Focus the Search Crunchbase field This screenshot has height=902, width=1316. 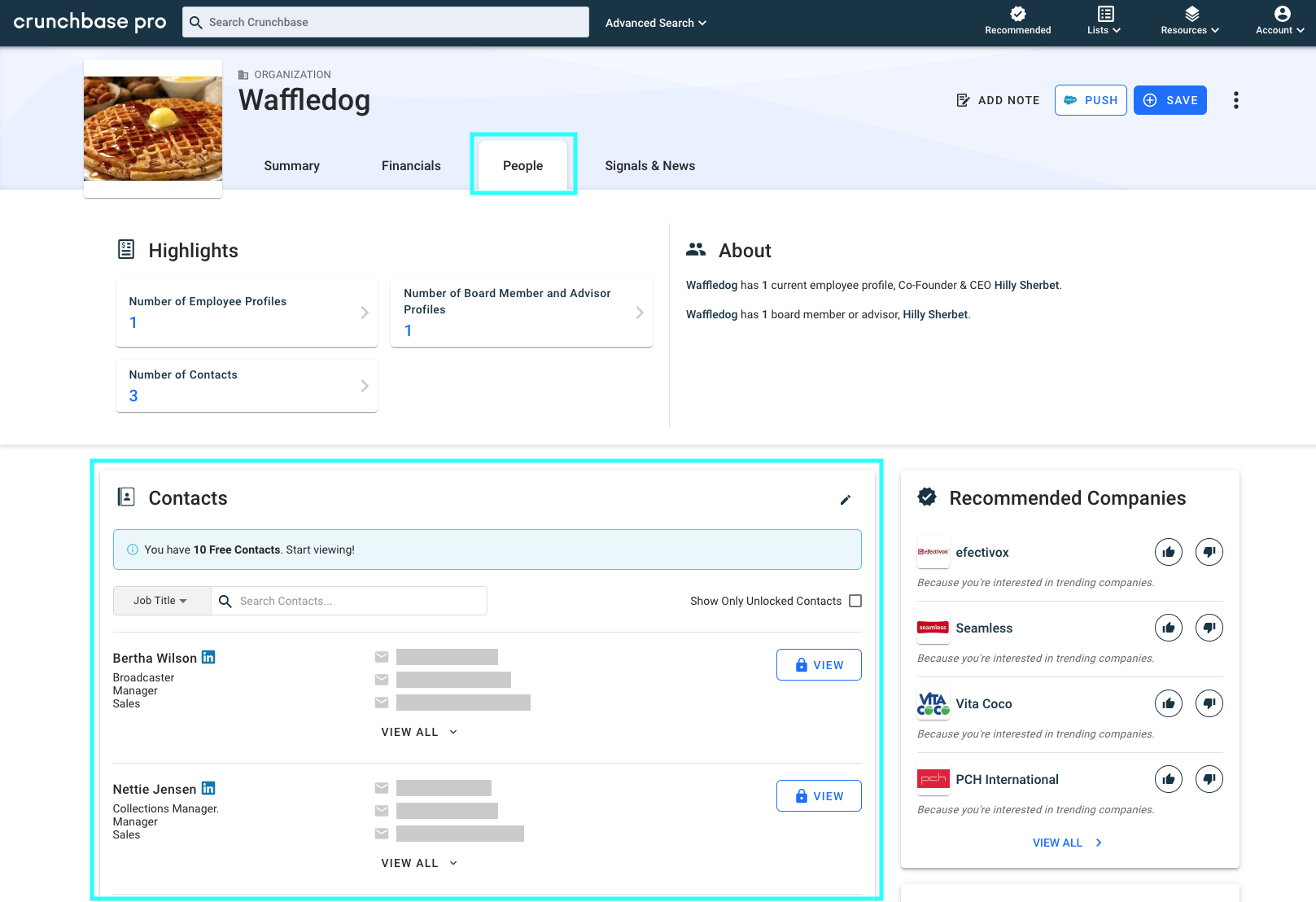click(386, 22)
